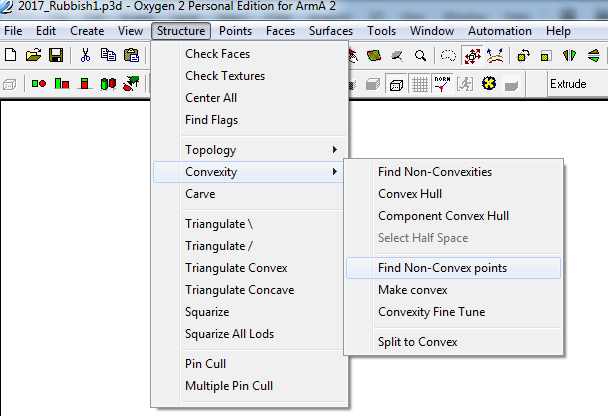Click the green and red bars icon
The image size is (608, 416).
[x=62, y=83]
